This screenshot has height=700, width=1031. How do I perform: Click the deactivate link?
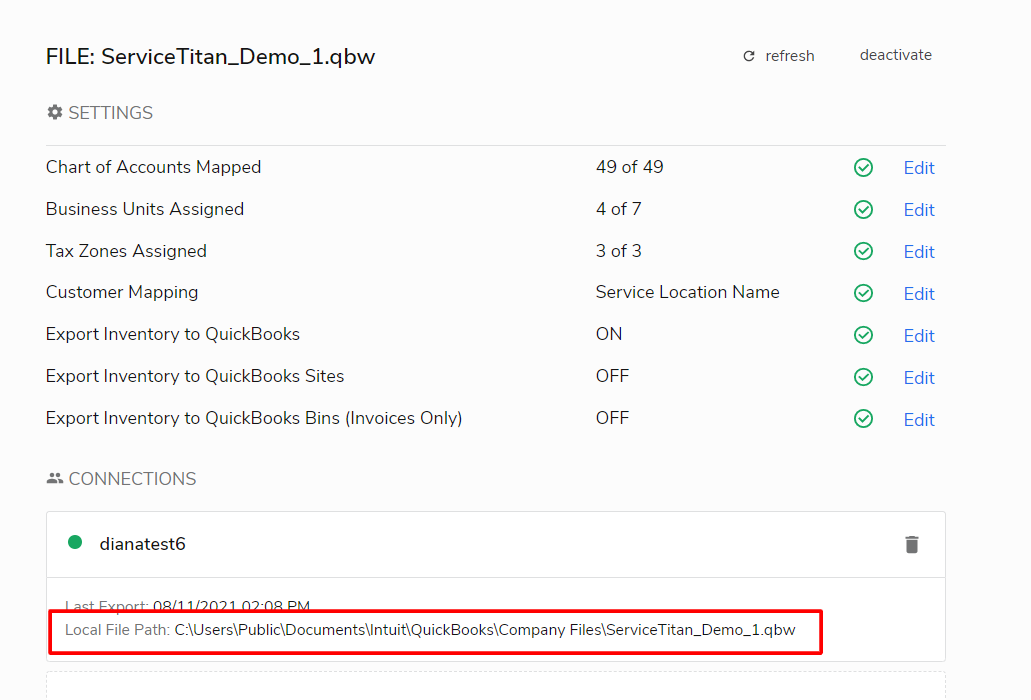896,55
